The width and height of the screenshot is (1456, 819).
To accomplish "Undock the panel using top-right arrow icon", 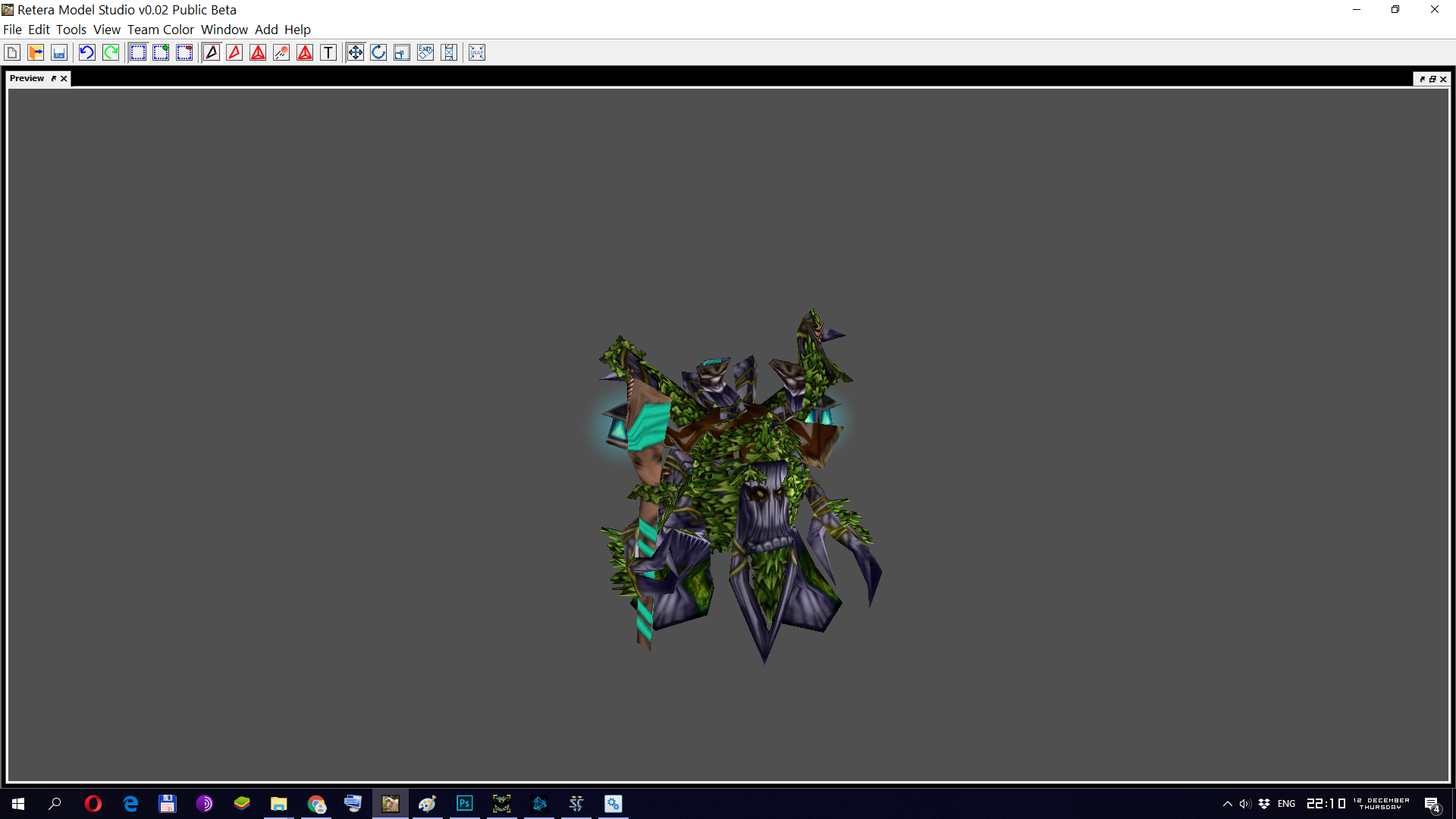I will (x=1422, y=79).
